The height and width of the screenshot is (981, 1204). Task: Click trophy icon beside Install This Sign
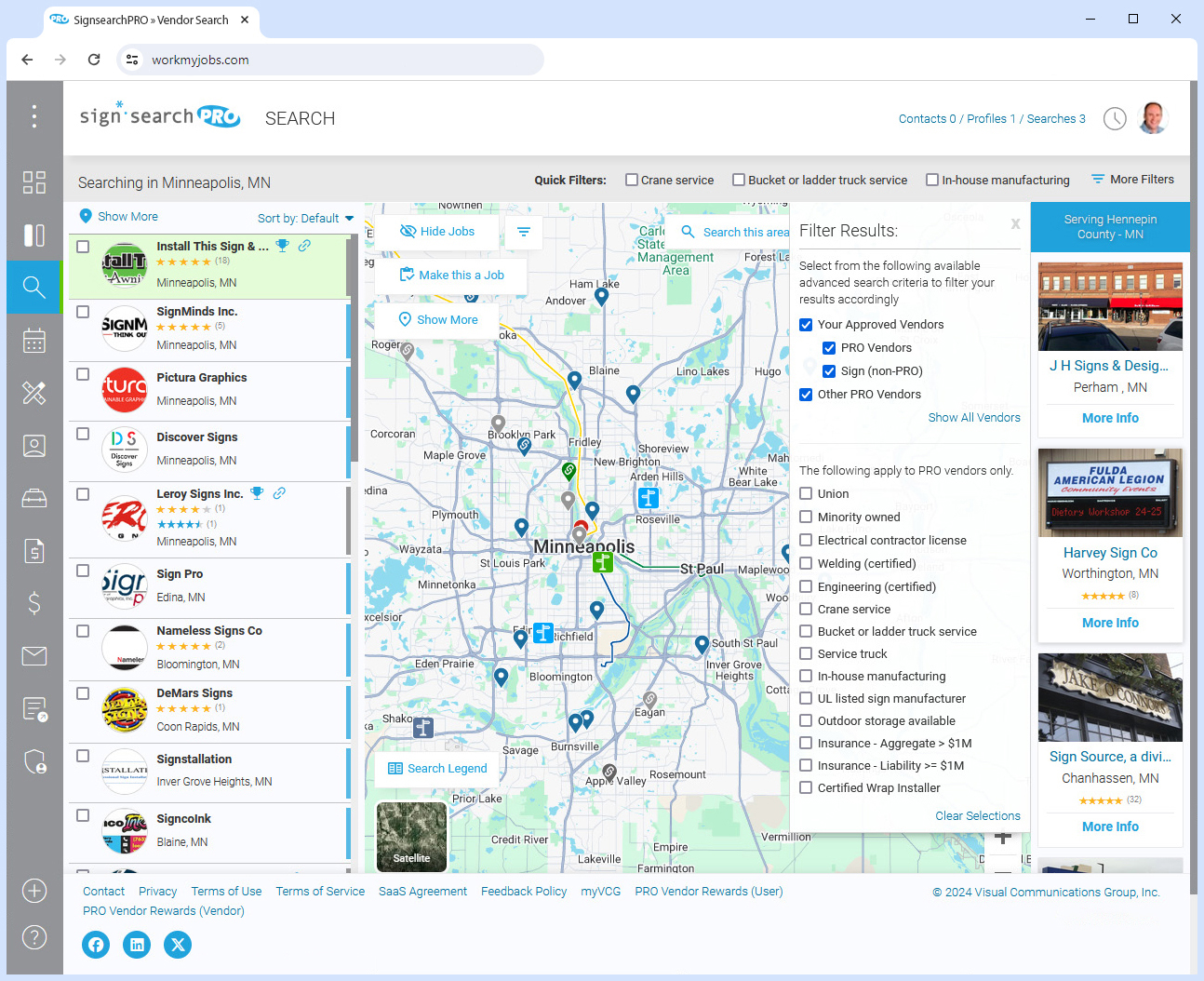click(282, 246)
